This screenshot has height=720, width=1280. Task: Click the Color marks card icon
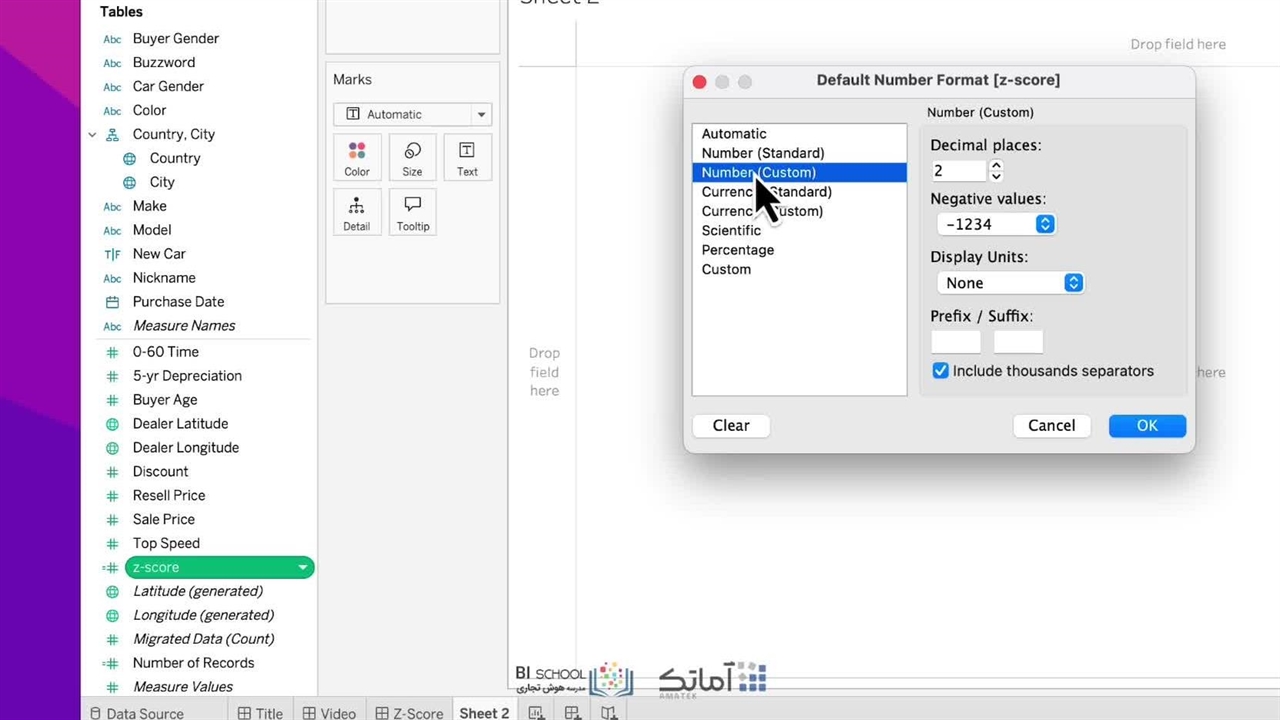point(357,158)
